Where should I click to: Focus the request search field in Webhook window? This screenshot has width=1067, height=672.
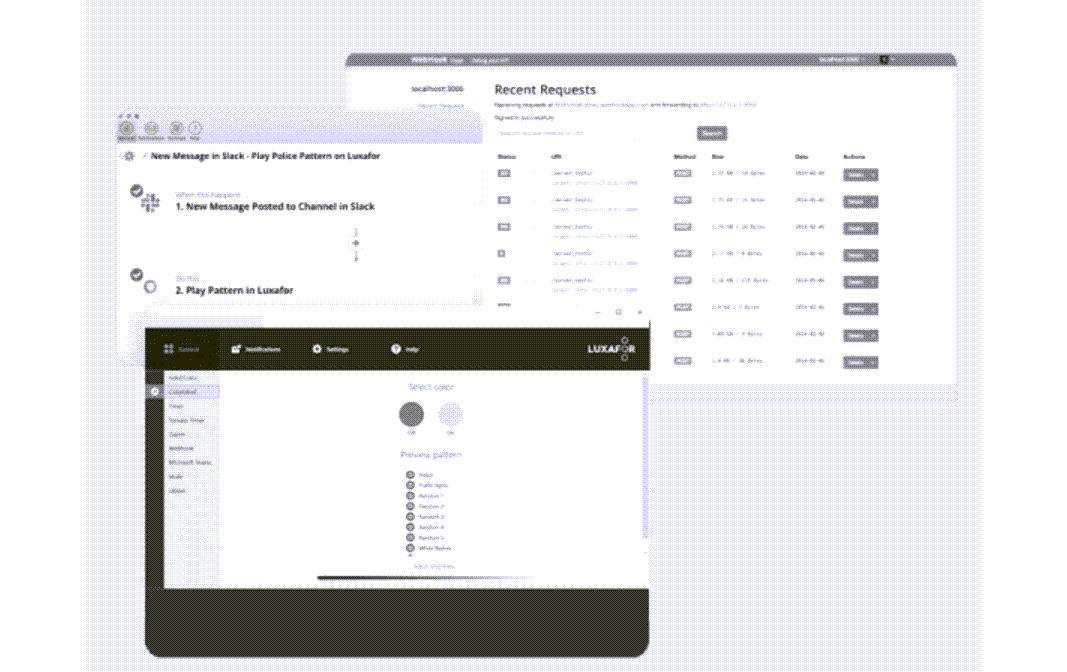[593, 133]
